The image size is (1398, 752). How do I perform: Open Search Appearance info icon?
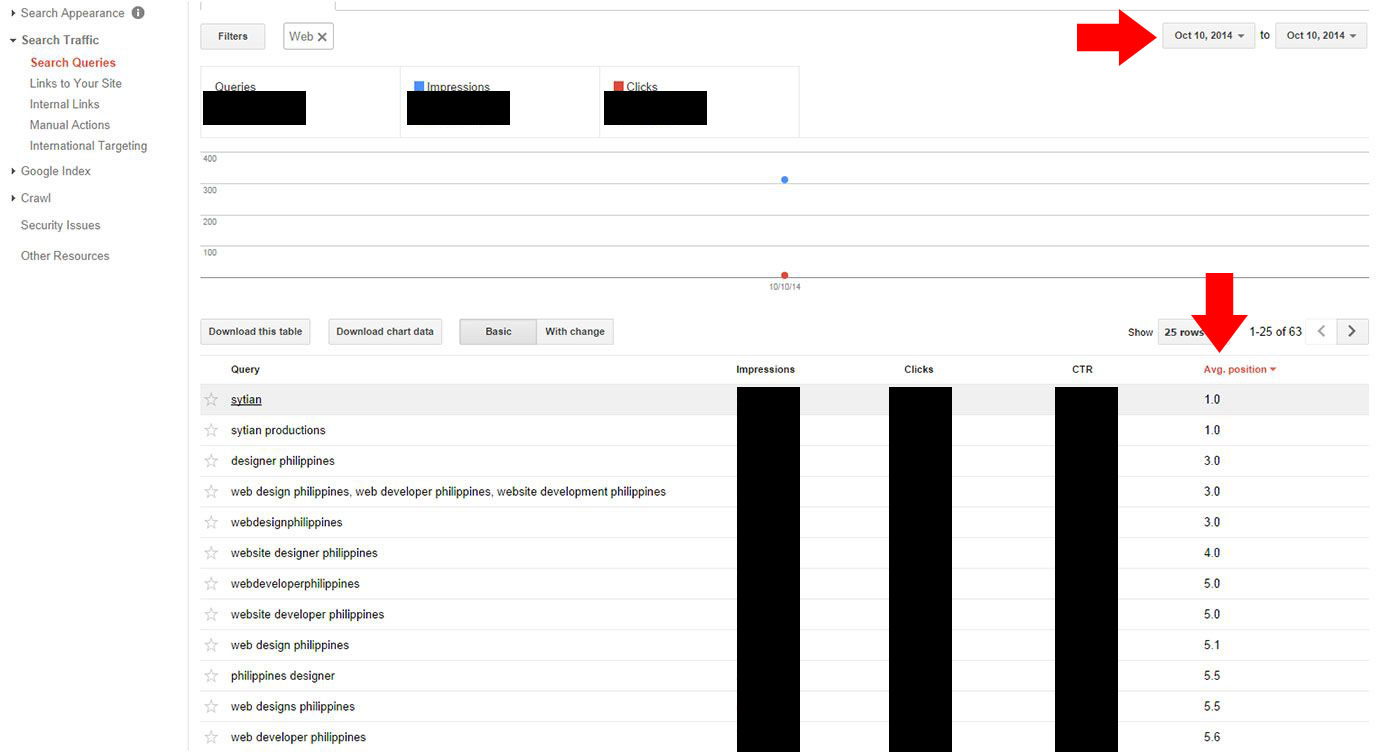pos(138,13)
